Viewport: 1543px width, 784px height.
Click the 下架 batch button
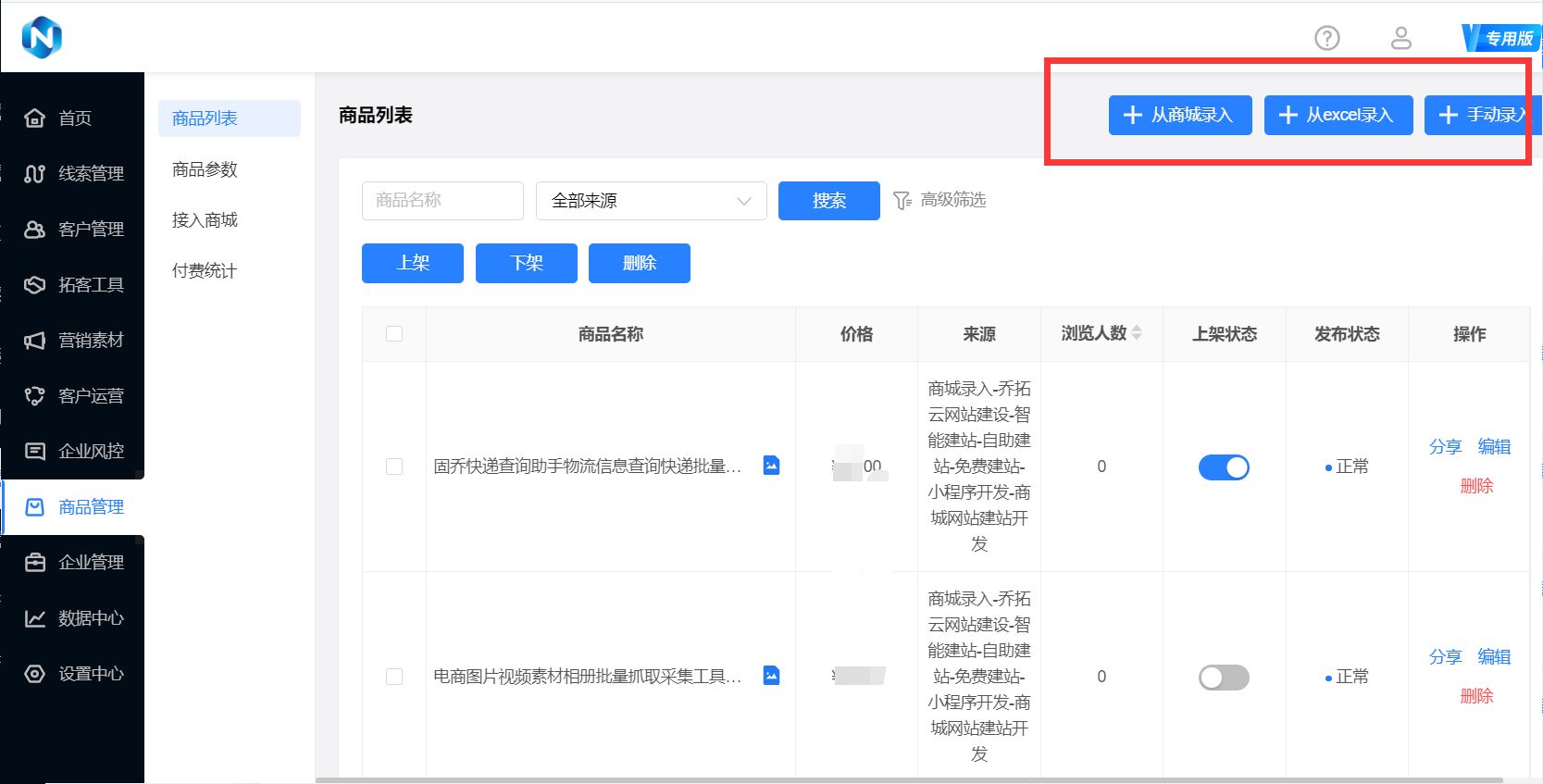point(527,263)
